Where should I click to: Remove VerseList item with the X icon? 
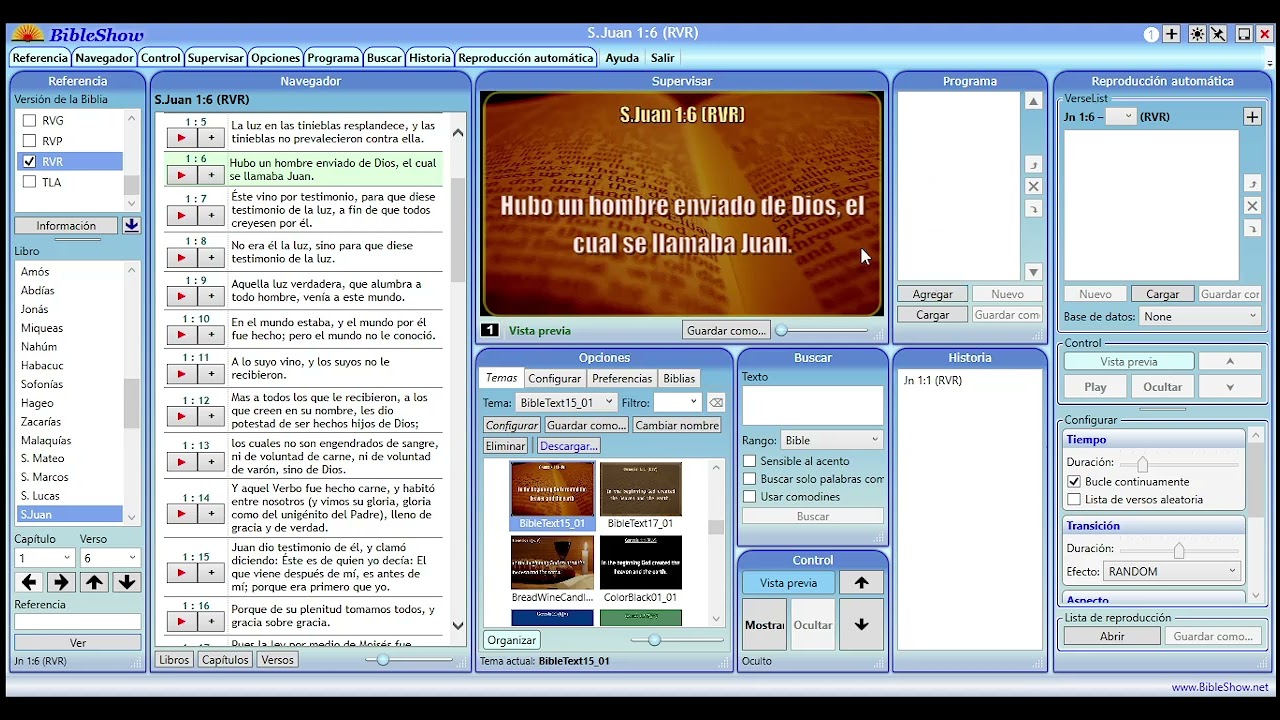[x=1252, y=206]
